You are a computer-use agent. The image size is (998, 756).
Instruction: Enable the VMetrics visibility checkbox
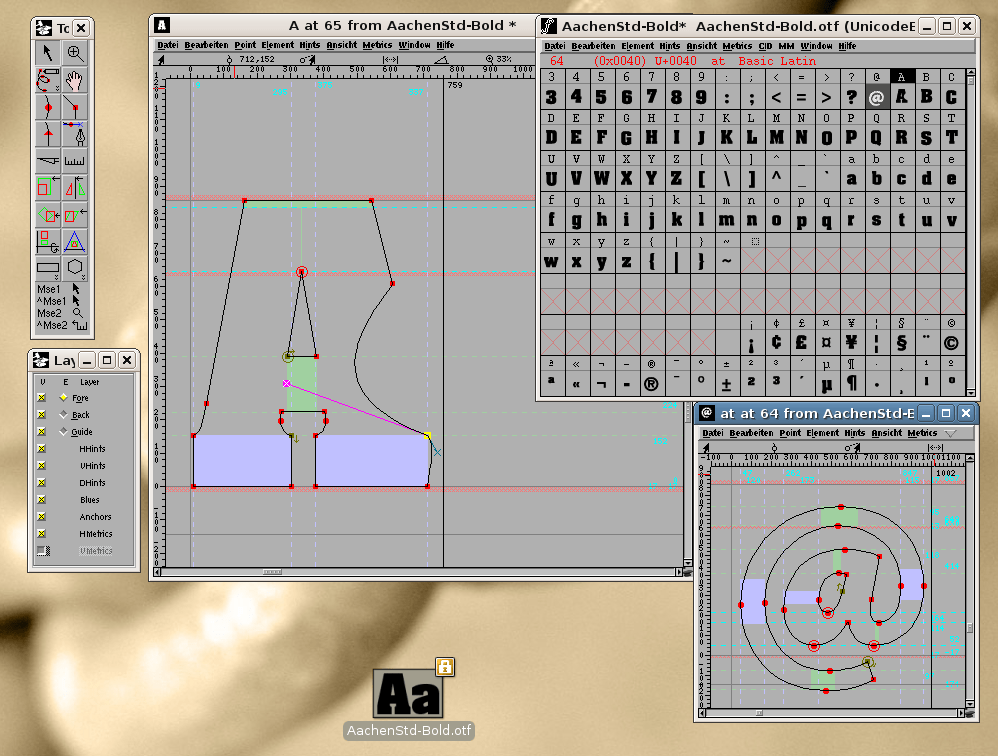[43, 551]
